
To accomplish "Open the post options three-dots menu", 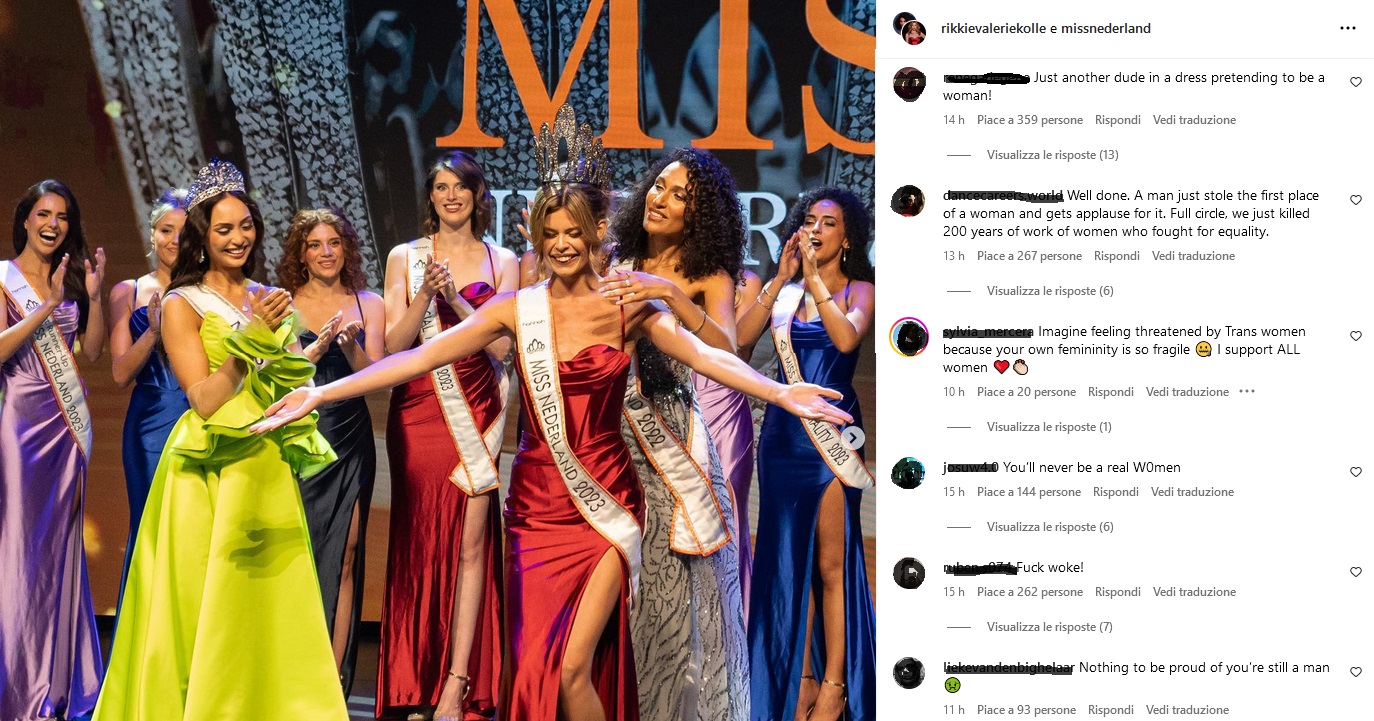I will [1347, 29].
